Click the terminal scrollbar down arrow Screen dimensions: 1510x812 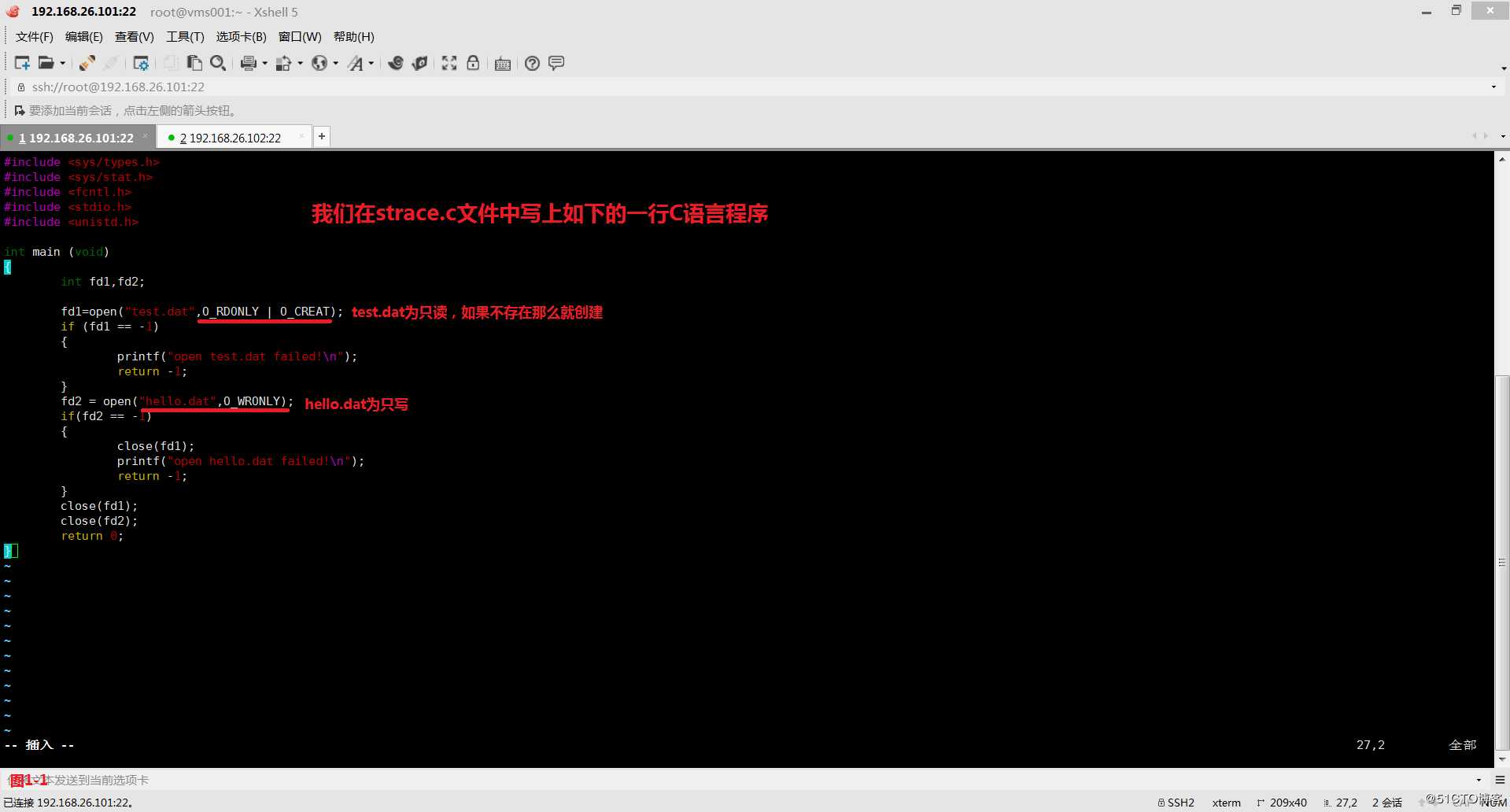point(1502,759)
